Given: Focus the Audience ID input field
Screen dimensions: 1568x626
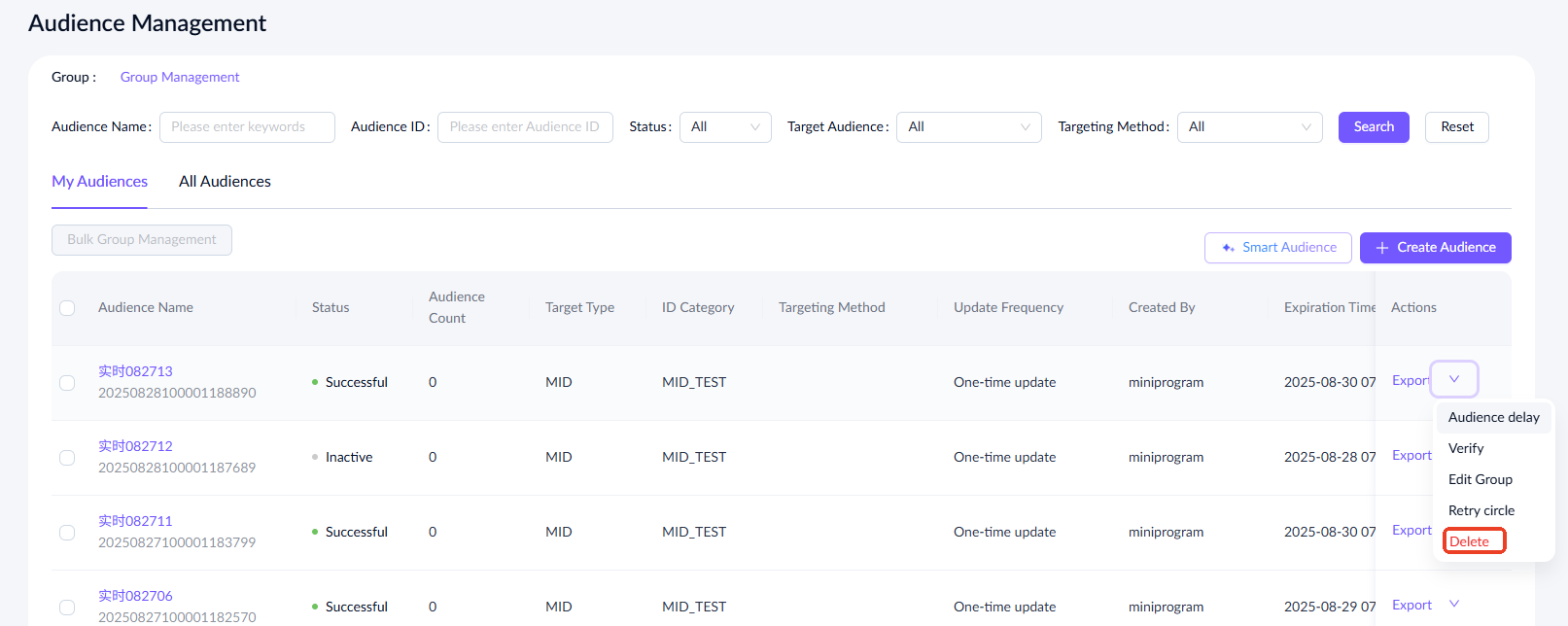Looking at the screenshot, I should click(525, 127).
